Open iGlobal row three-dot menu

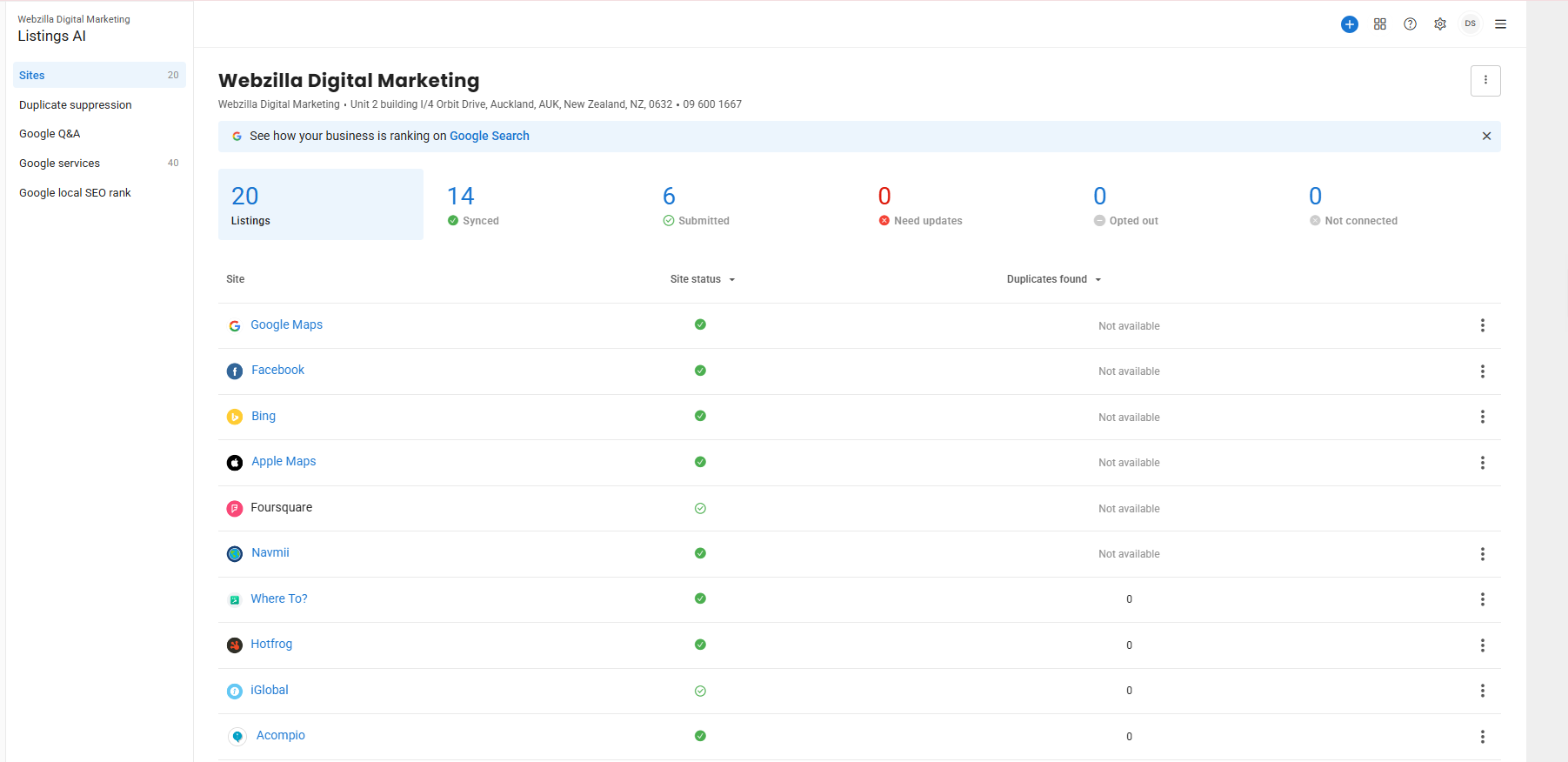point(1483,691)
